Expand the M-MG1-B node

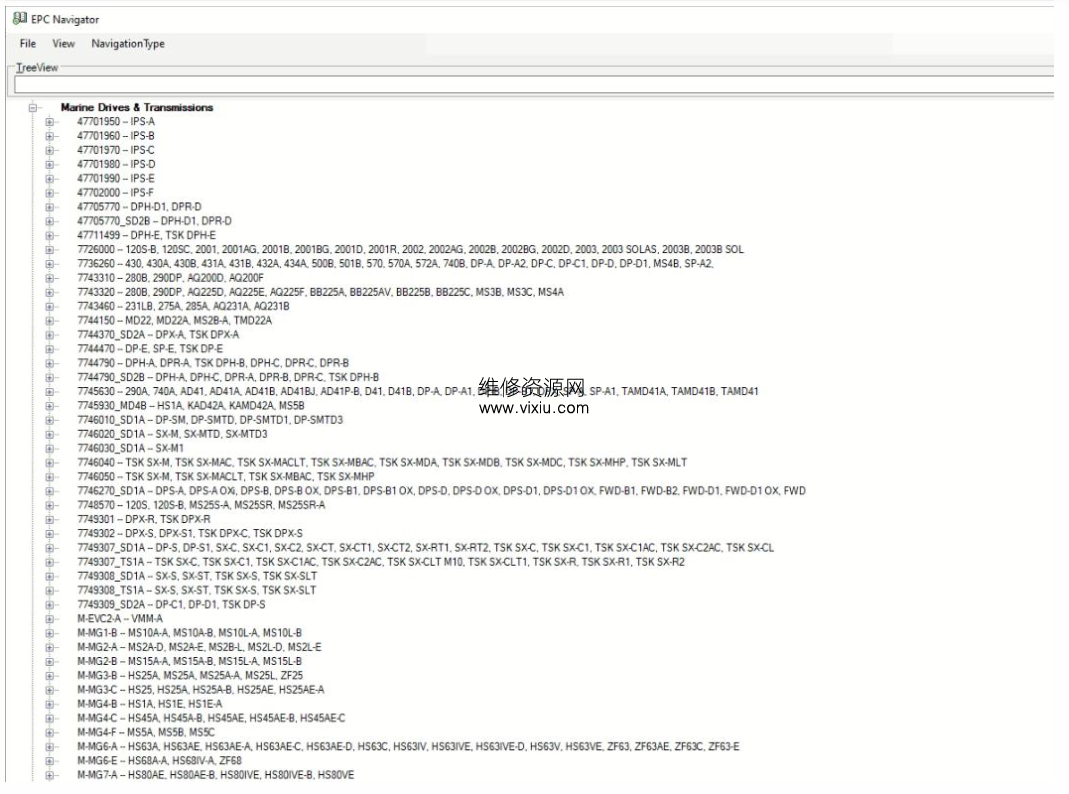click(x=49, y=633)
